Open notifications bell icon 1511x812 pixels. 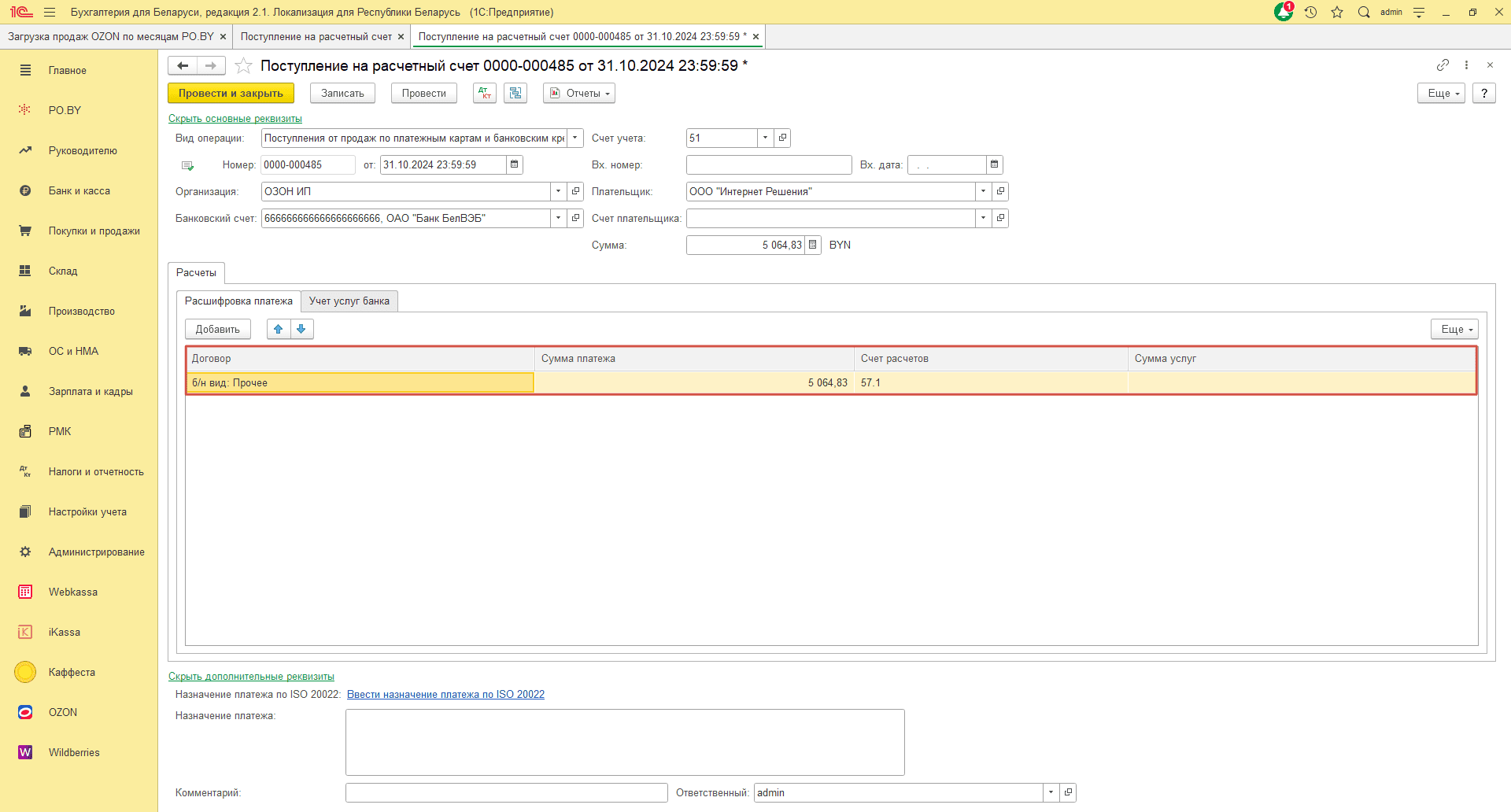[1284, 12]
